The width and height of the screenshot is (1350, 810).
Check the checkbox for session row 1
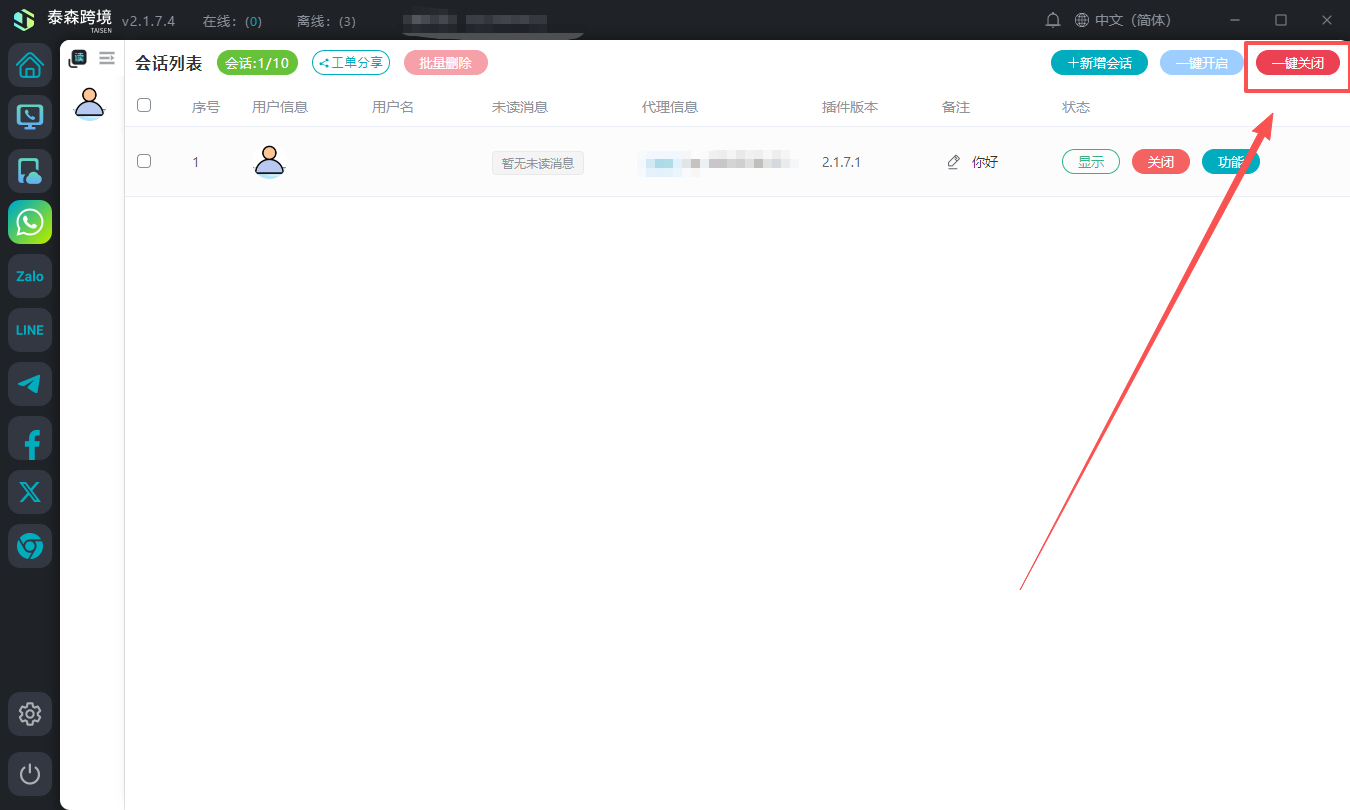144,161
